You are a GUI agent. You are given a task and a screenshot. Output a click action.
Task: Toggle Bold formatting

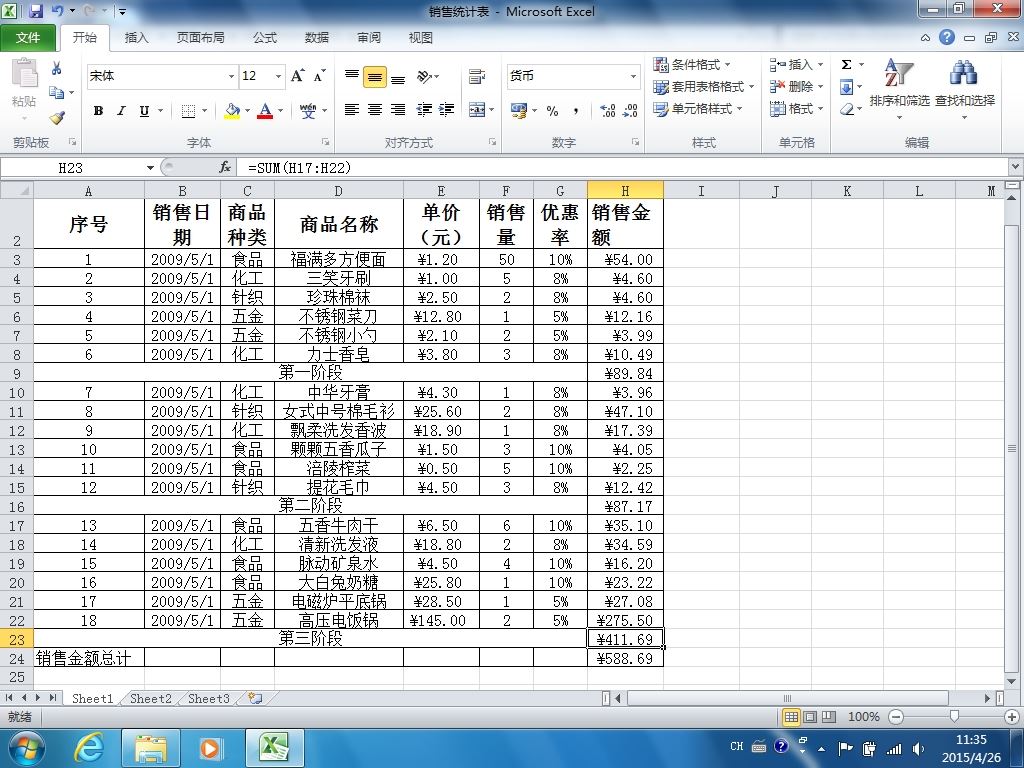(98, 111)
